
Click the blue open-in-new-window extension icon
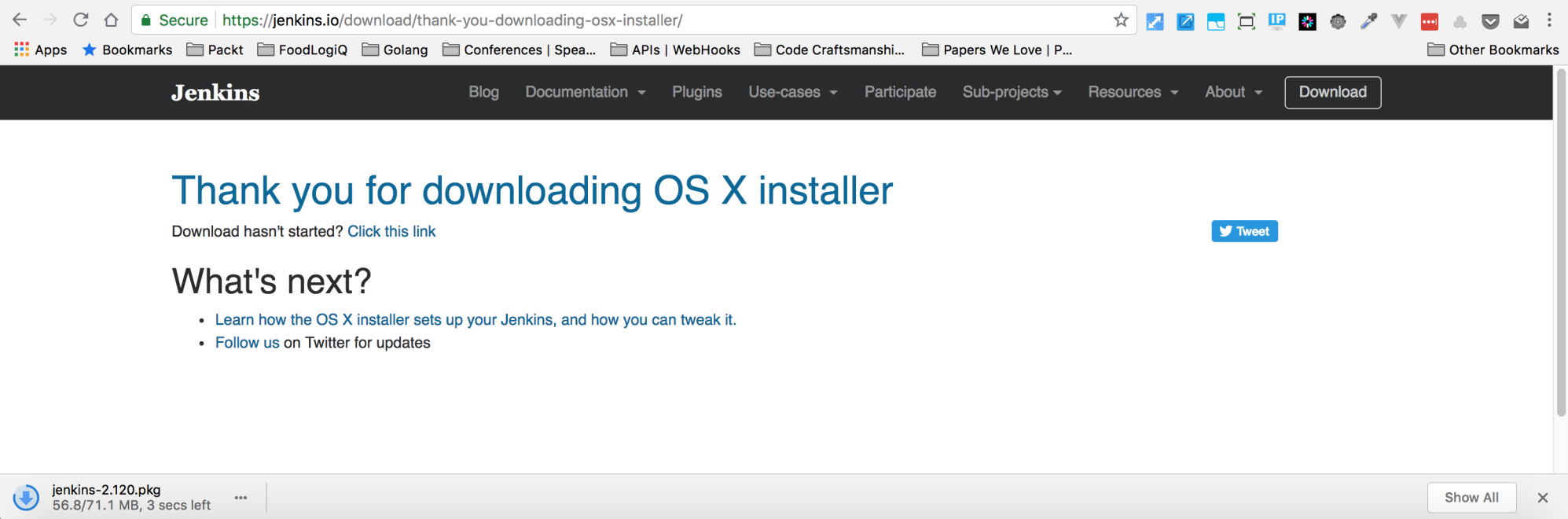point(1185,22)
